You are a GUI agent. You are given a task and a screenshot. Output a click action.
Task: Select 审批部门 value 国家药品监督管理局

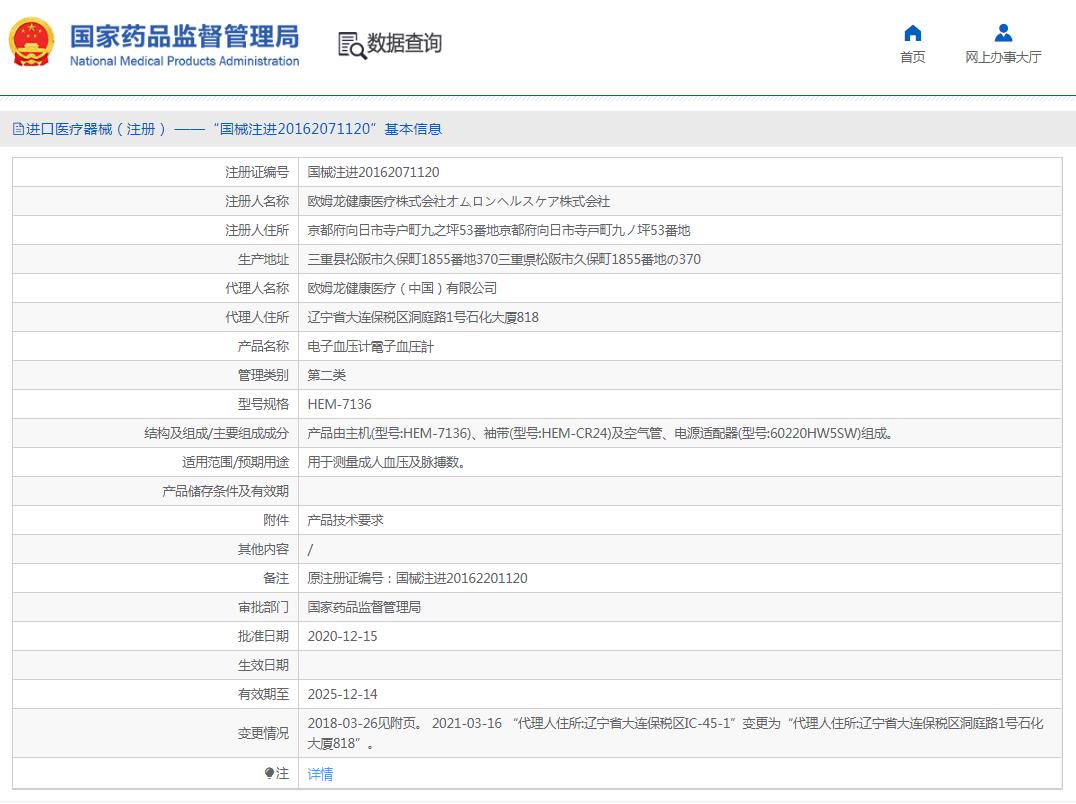pos(364,607)
